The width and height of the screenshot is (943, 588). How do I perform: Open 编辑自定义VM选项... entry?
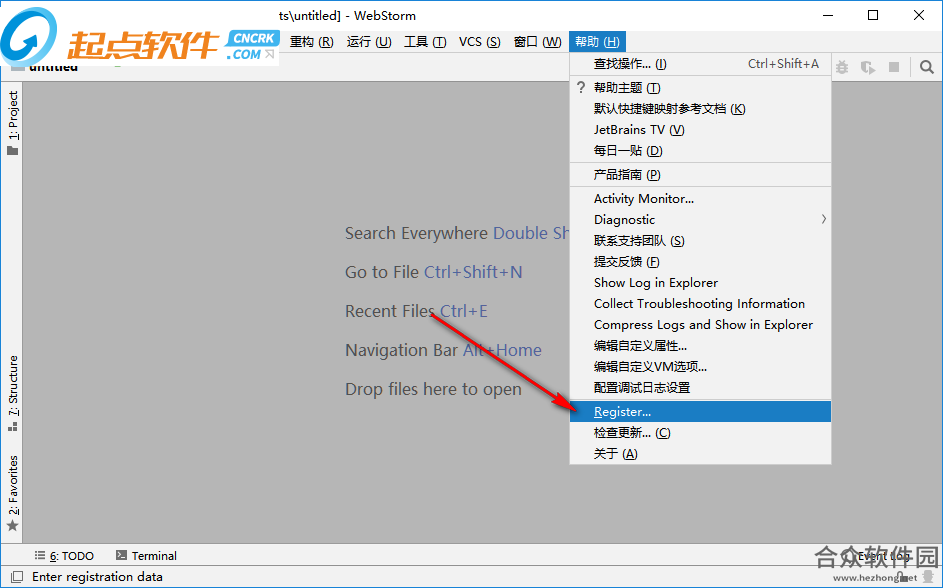pos(700,367)
